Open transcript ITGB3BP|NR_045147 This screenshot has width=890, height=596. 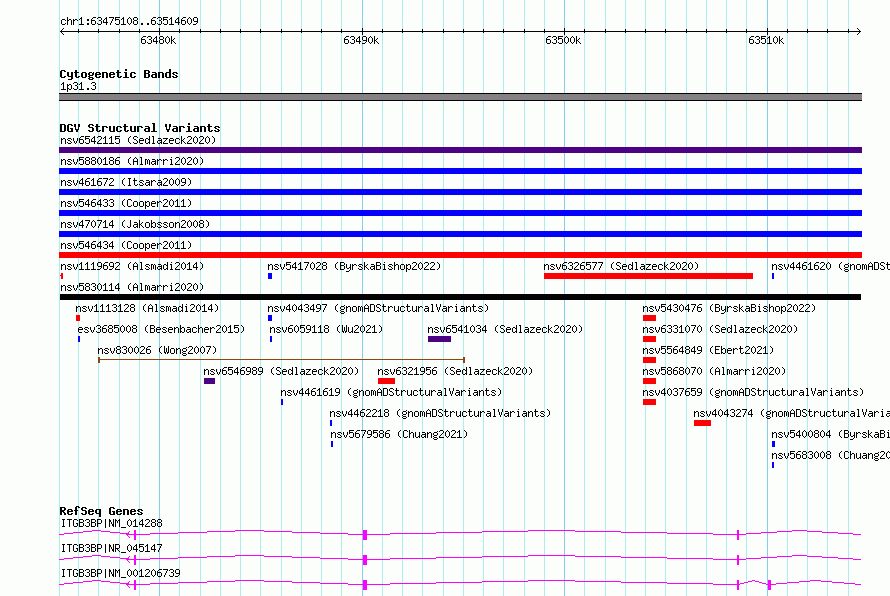tap(111, 548)
